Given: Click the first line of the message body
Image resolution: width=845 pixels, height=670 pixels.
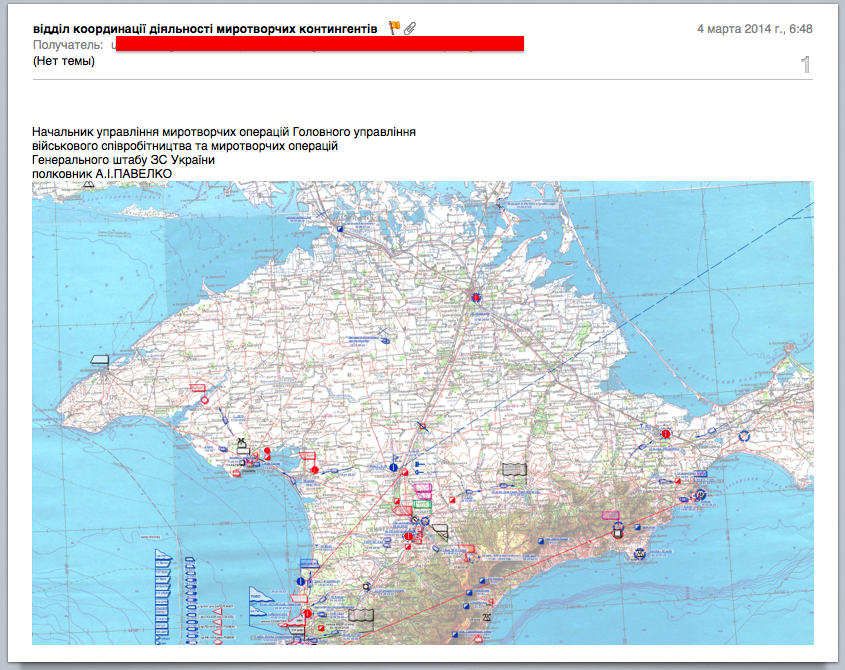Looking at the screenshot, I should pos(223,132).
